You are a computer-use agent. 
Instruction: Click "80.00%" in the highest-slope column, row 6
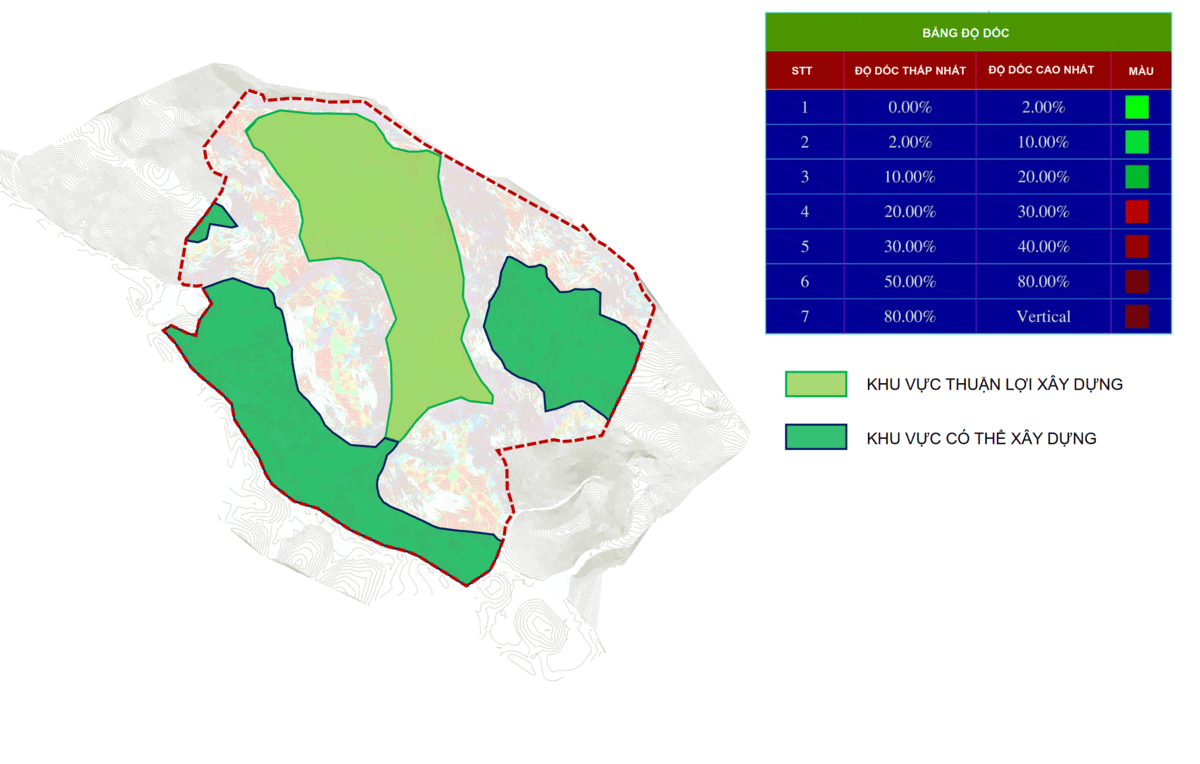pyautogui.click(x=1043, y=282)
